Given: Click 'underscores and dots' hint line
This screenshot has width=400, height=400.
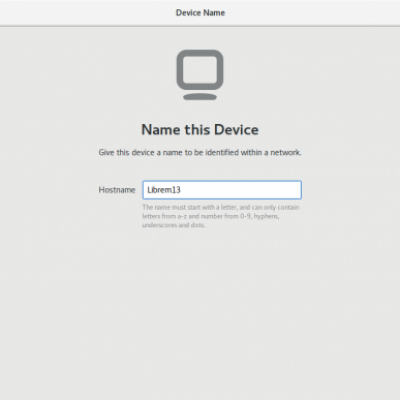Looking at the screenshot, I should pyautogui.click(x=174, y=225).
